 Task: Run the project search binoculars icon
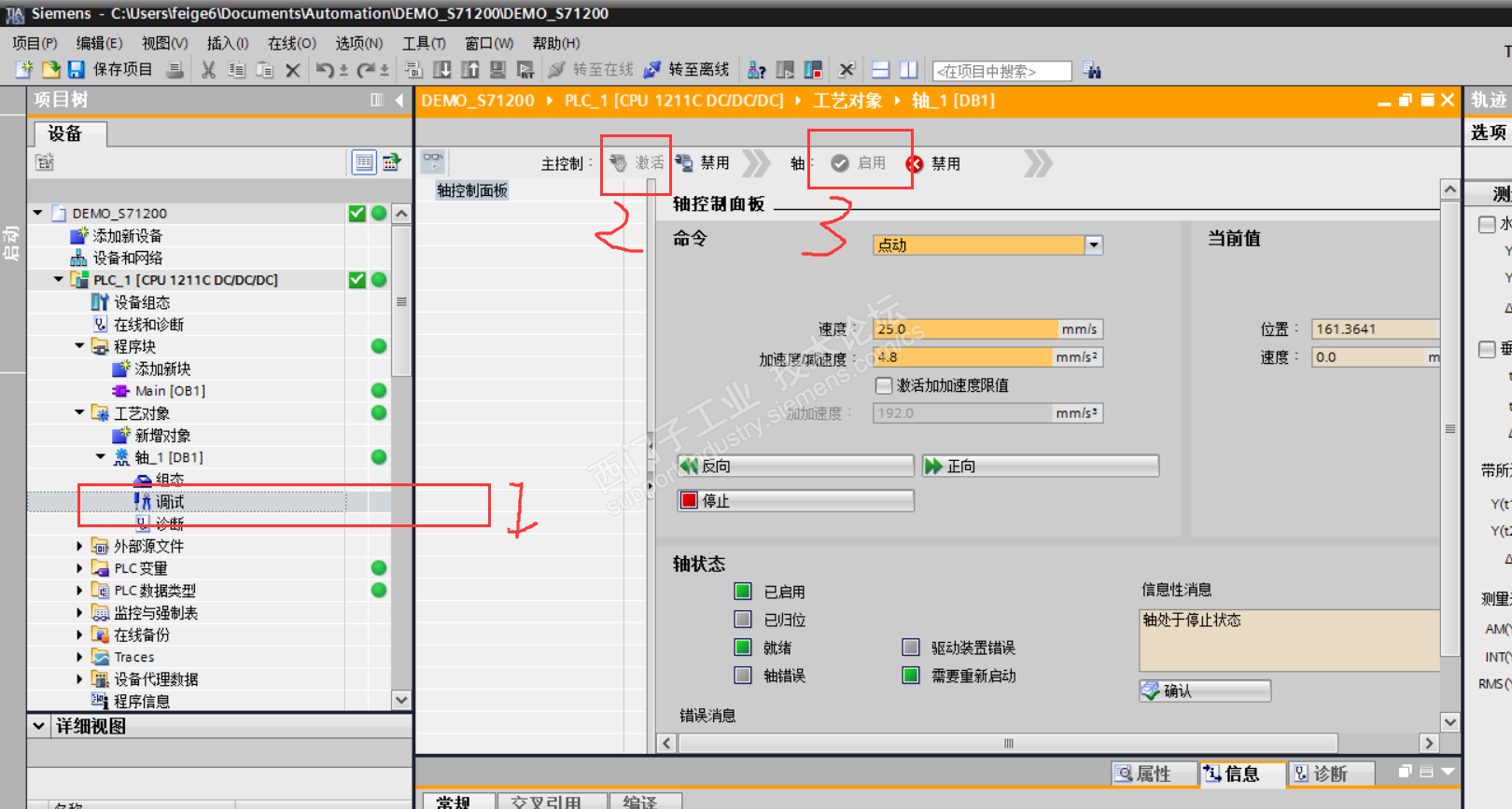[x=1092, y=70]
